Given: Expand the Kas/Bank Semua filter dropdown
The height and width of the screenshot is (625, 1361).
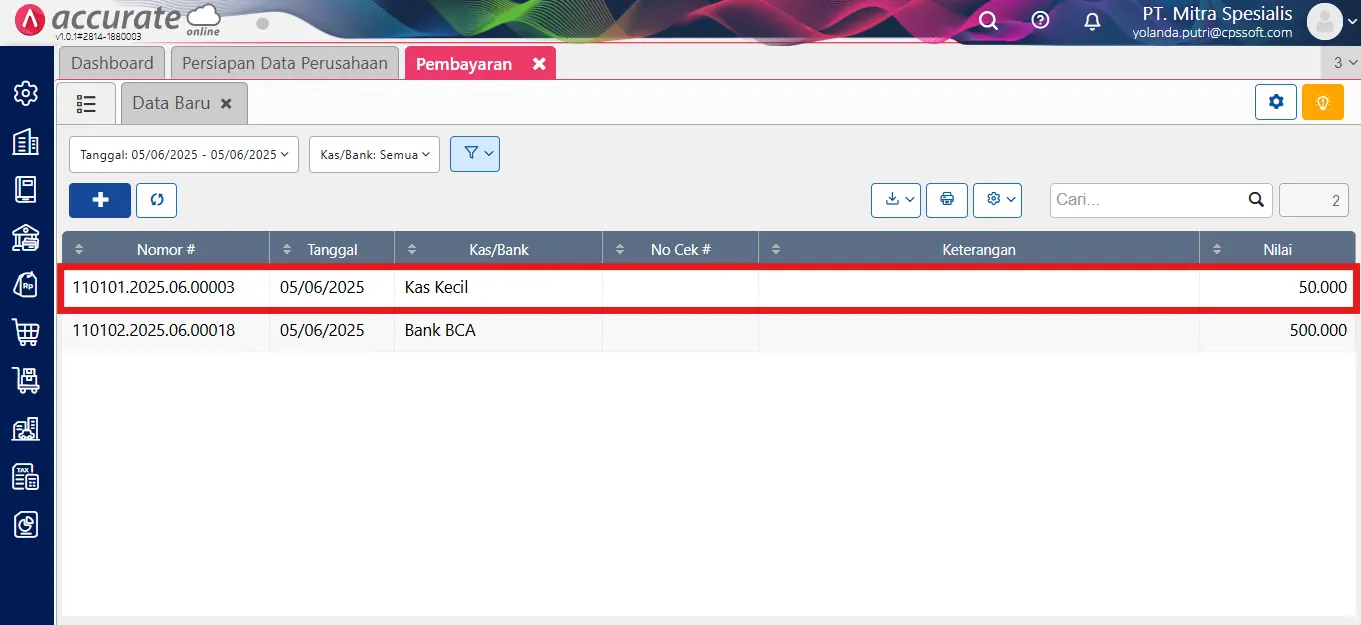Looking at the screenshot, I should pos(374,154).
